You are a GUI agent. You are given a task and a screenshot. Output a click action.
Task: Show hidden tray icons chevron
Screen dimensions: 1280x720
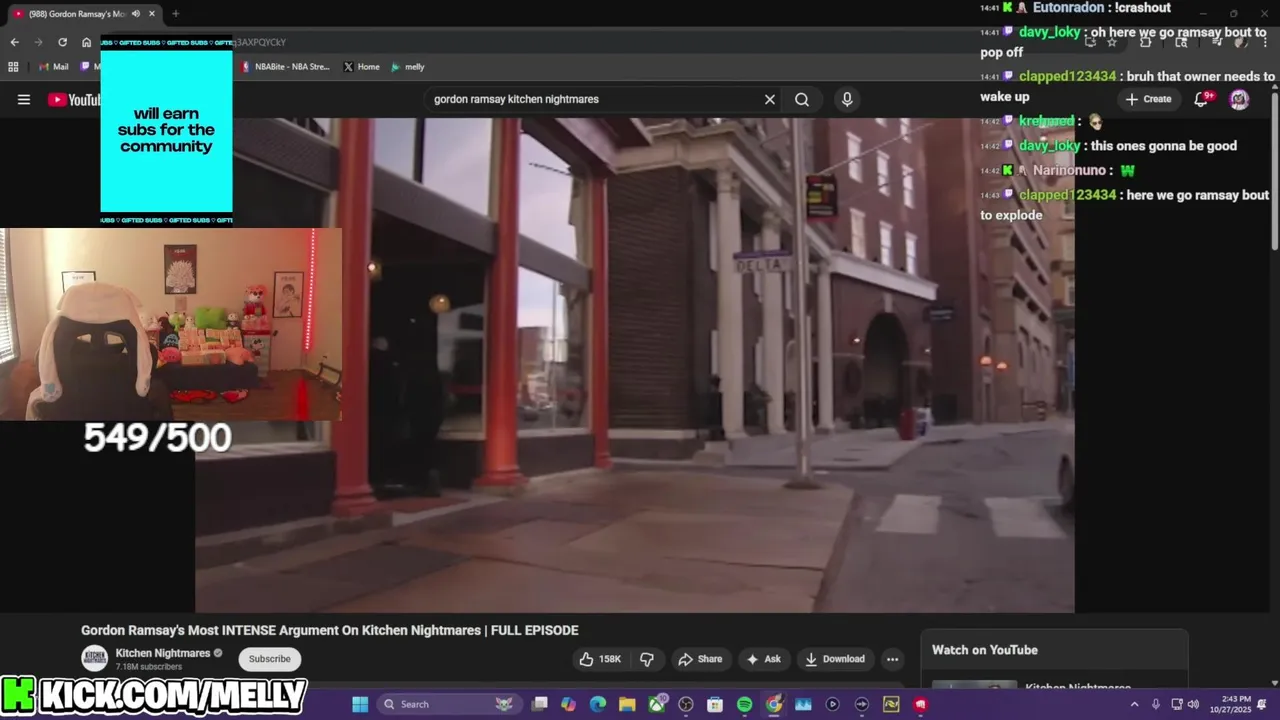point(1134,704)
